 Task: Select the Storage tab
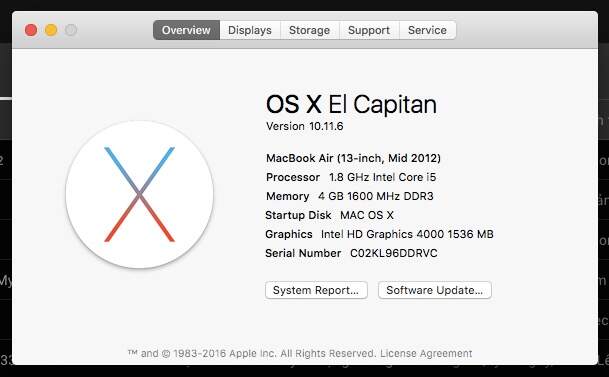coord(310,30)
